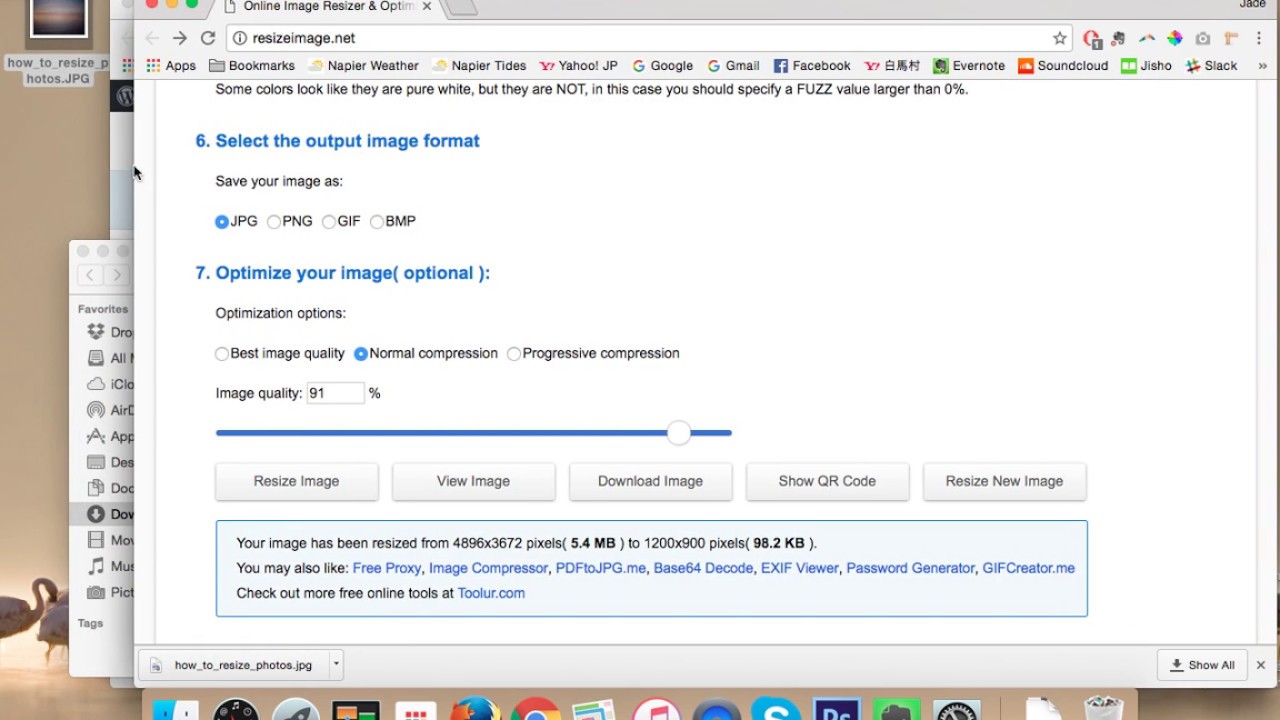Click the camera screenshot extension icon
Image resolution: width=1280 pixels, height=720 pixels.
coord(1203,38)
